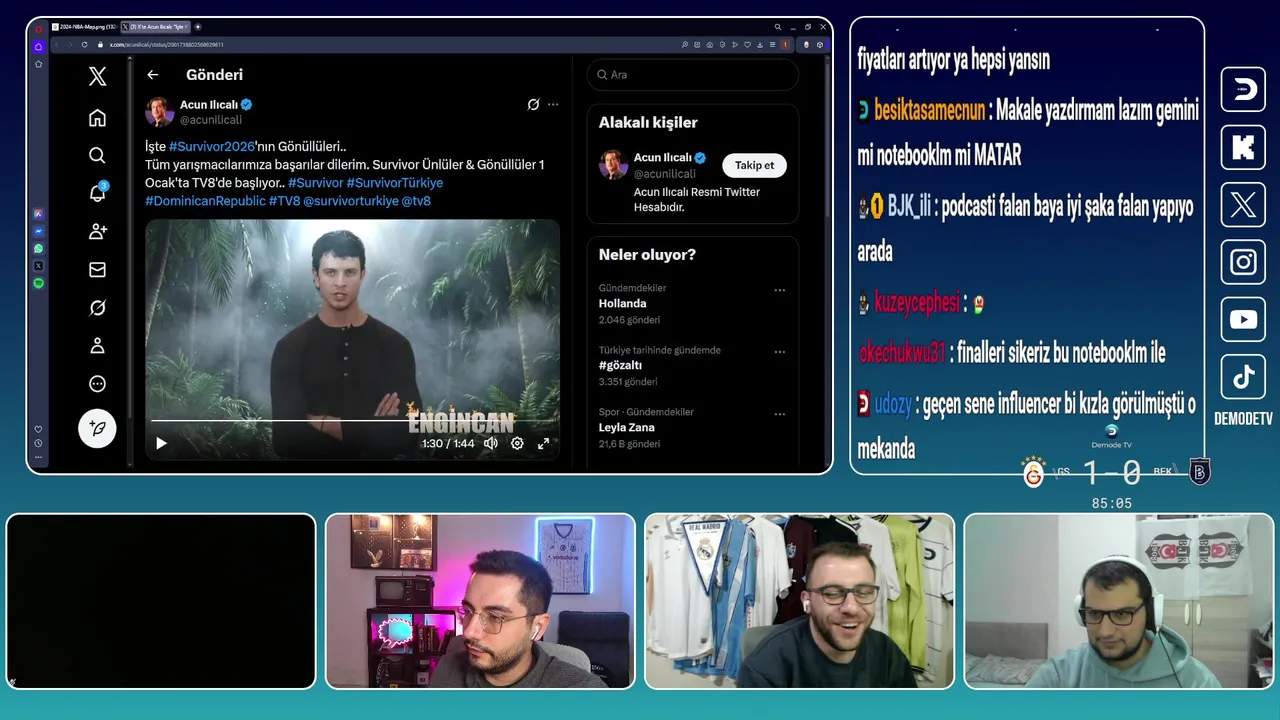
Task: Open the Profile icon in the X sidebar
Action: (x=97, y=346)
